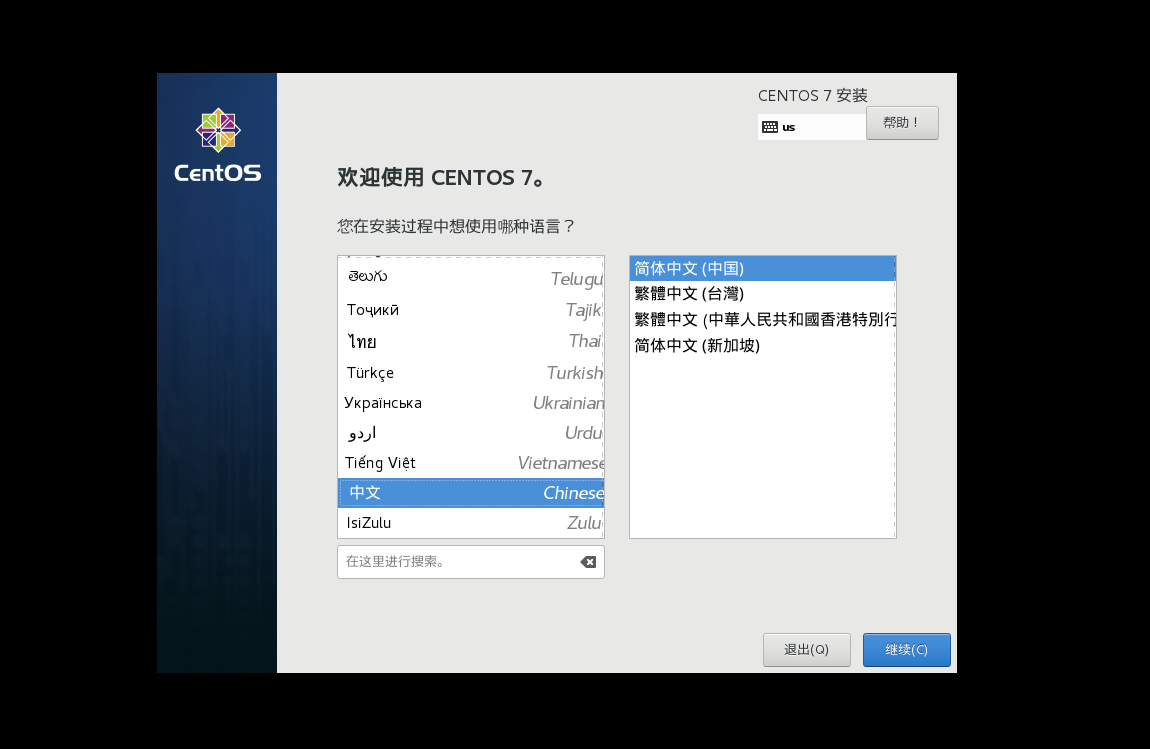
Task: Select Tiếng Việt Vietnamese row
Action: tap(471, 463)
